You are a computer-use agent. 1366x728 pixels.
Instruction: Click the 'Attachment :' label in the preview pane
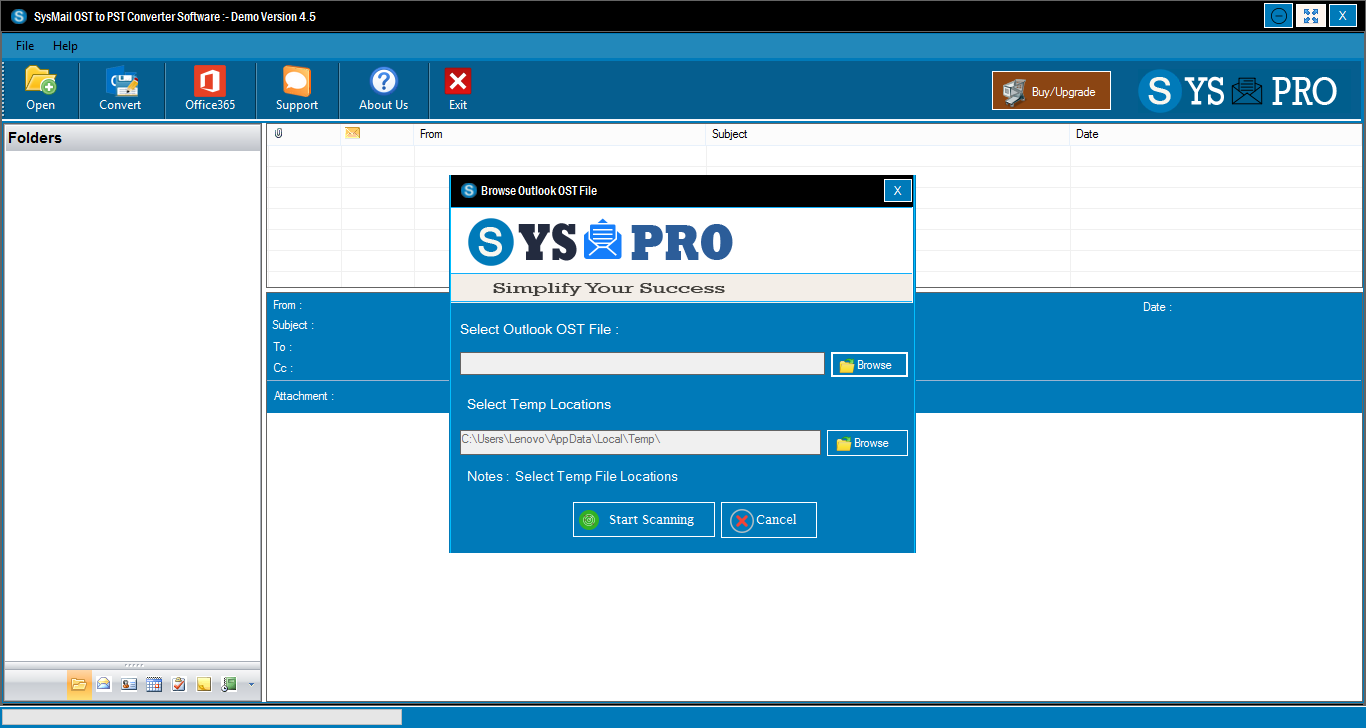[x=304, y=396]
